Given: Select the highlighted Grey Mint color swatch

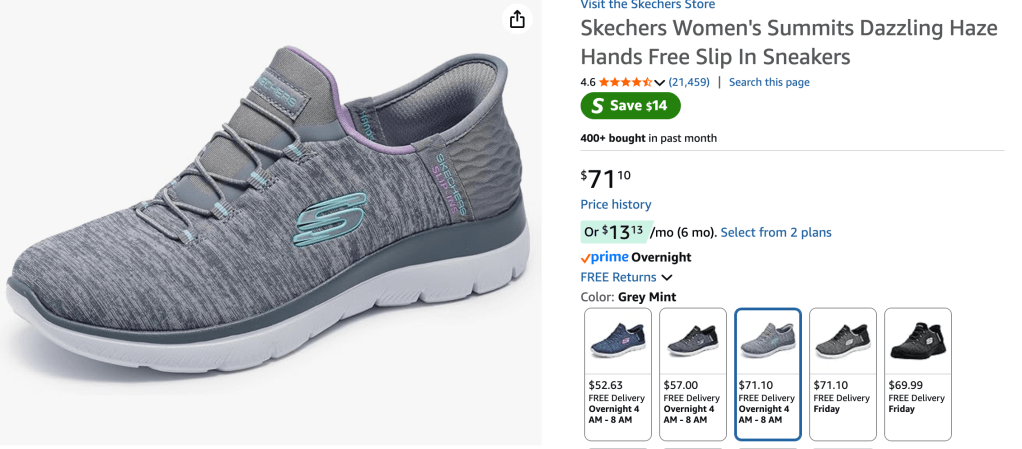Looking at the screenshot, I should (x=768, y=373).
